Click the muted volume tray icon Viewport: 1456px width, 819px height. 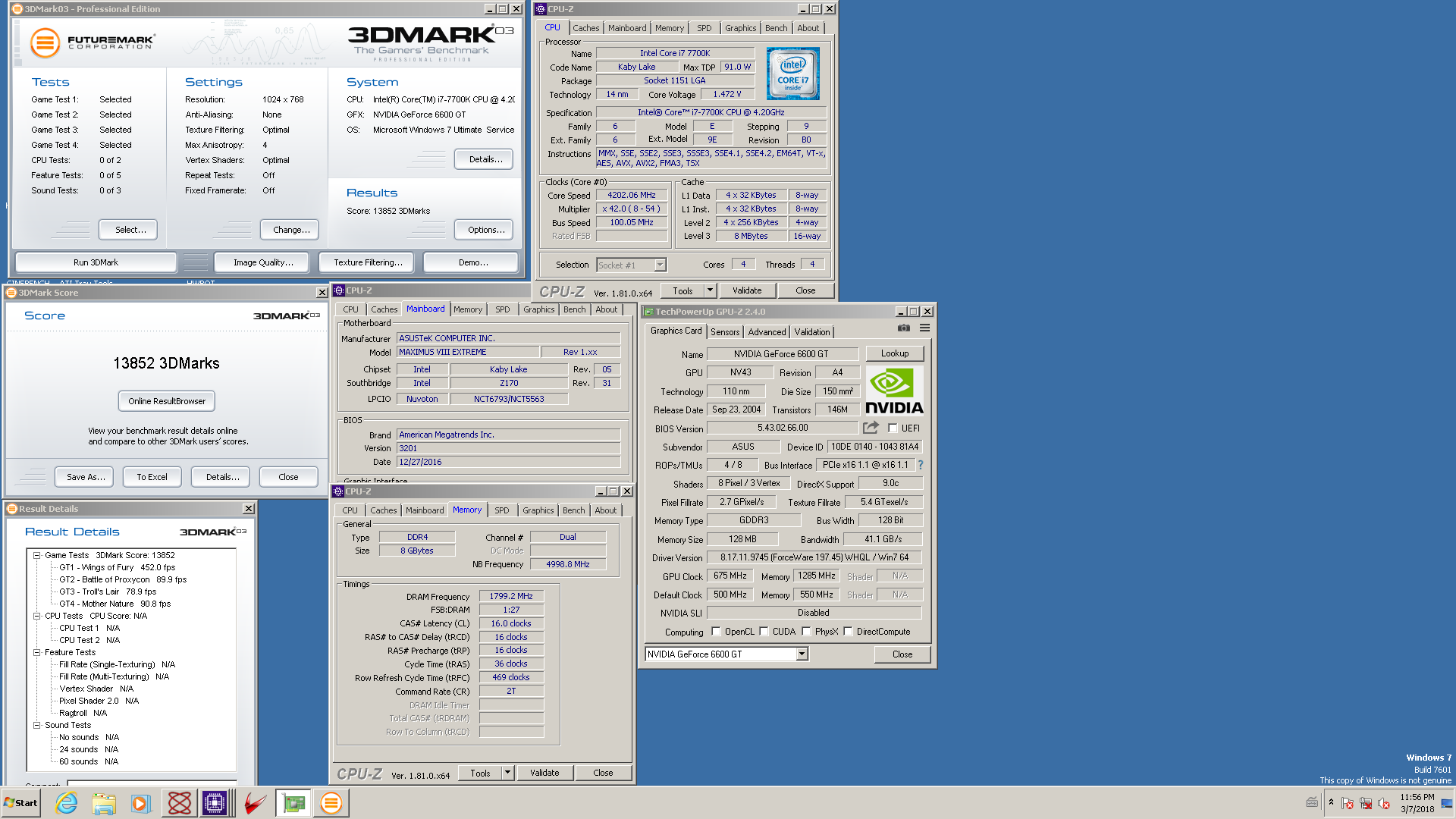tap(1384, 803)
